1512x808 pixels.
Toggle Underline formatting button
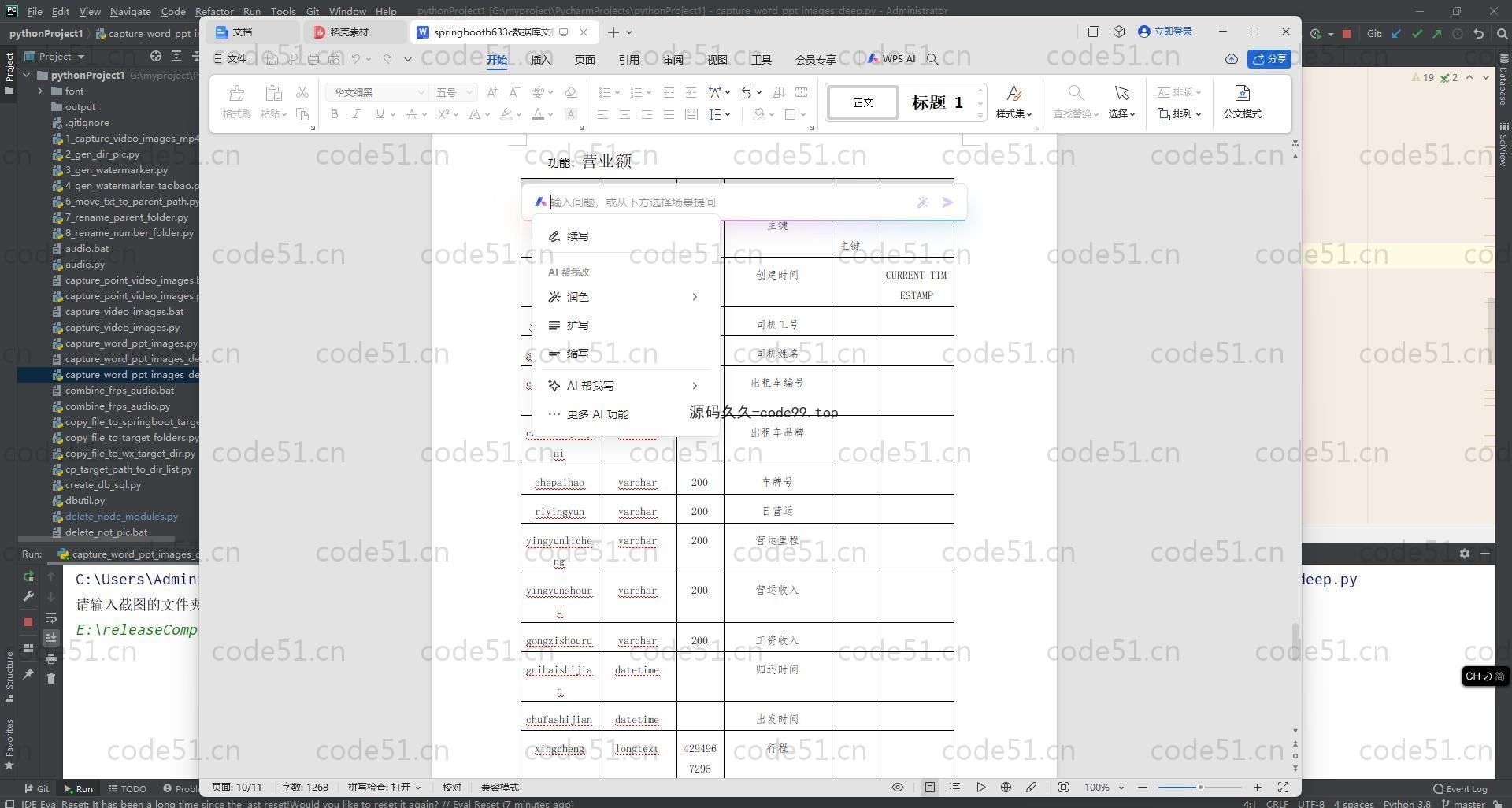coord(380,114)
